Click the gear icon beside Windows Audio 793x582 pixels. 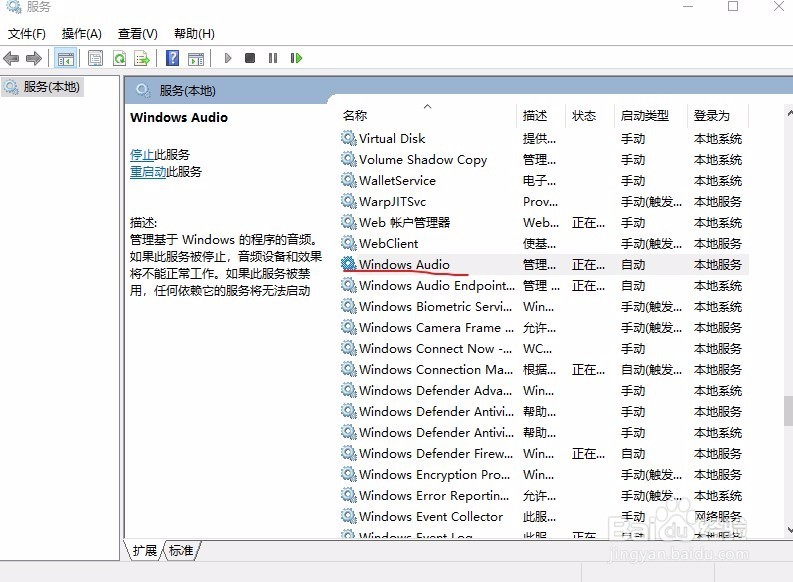click(348, 264)
